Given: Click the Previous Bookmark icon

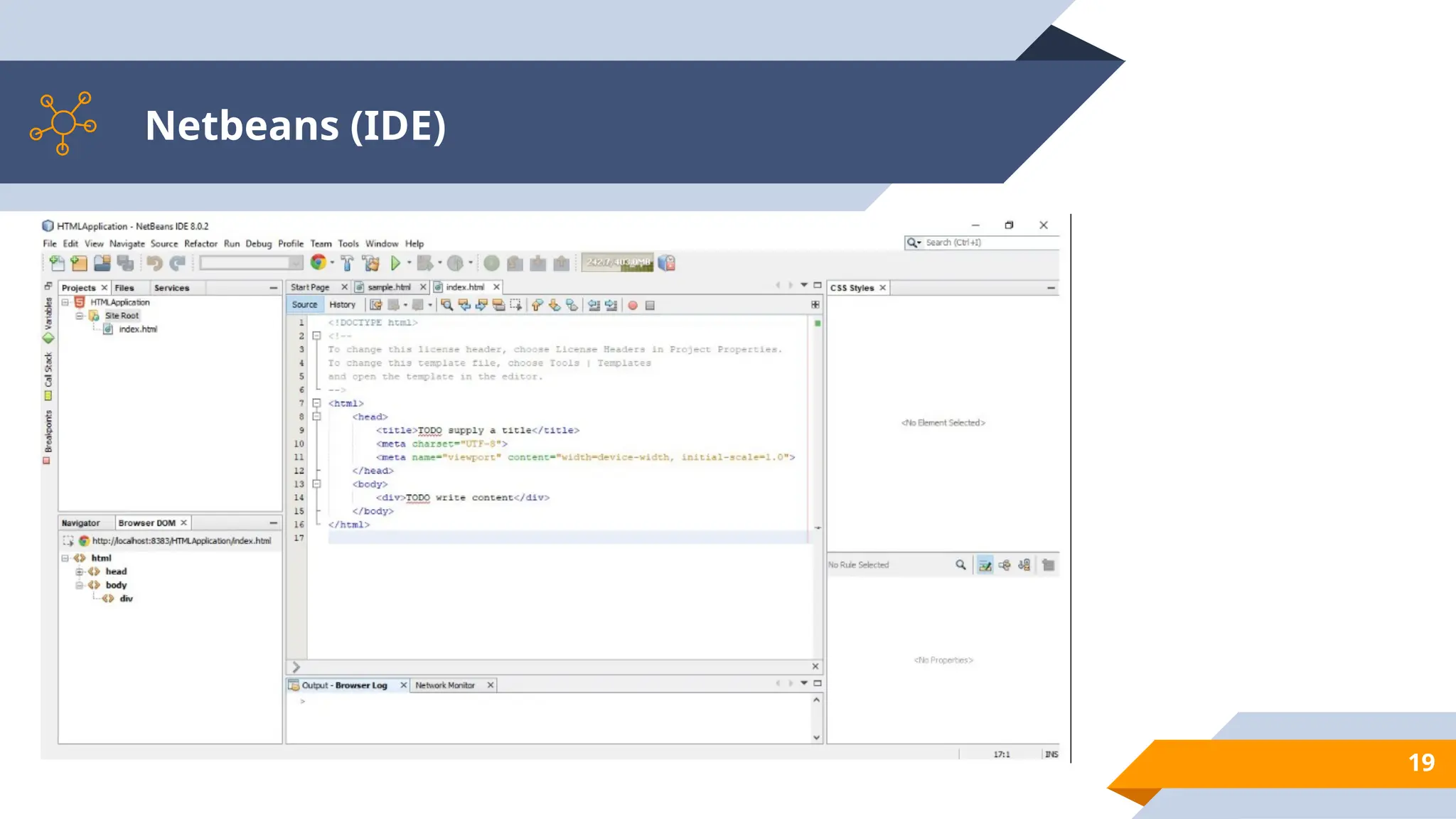Looking at the screenshot, I should pyautogui.click(x=537, y=305).
